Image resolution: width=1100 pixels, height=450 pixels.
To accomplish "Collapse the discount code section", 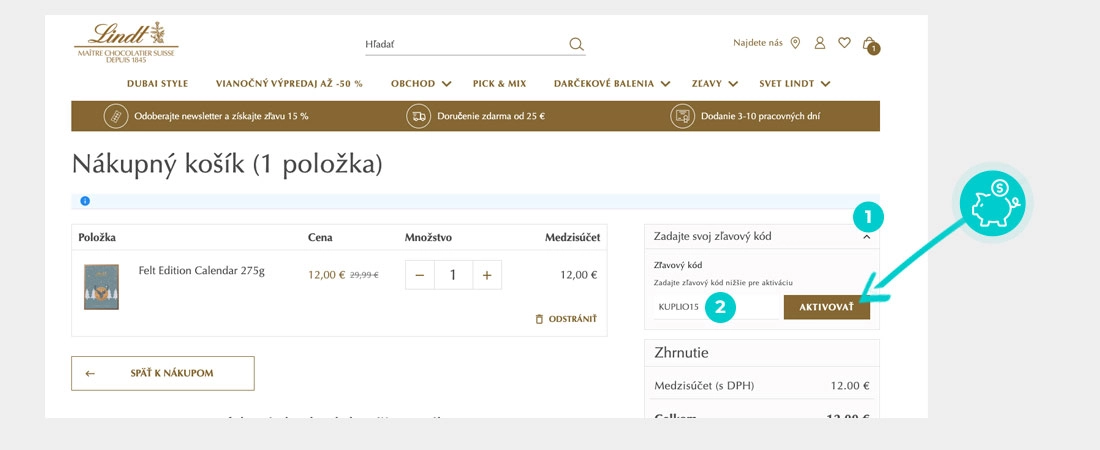I will click(x=866, y=237).
